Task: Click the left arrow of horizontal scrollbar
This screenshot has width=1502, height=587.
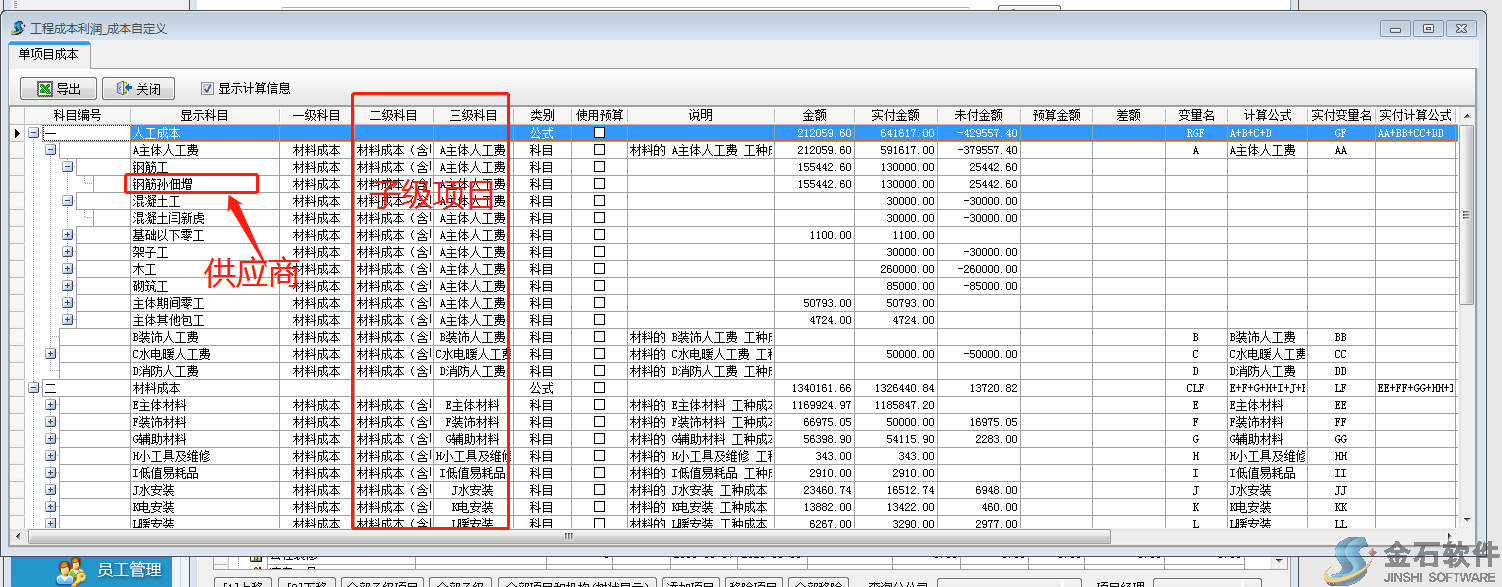Action: click(18, 536)
